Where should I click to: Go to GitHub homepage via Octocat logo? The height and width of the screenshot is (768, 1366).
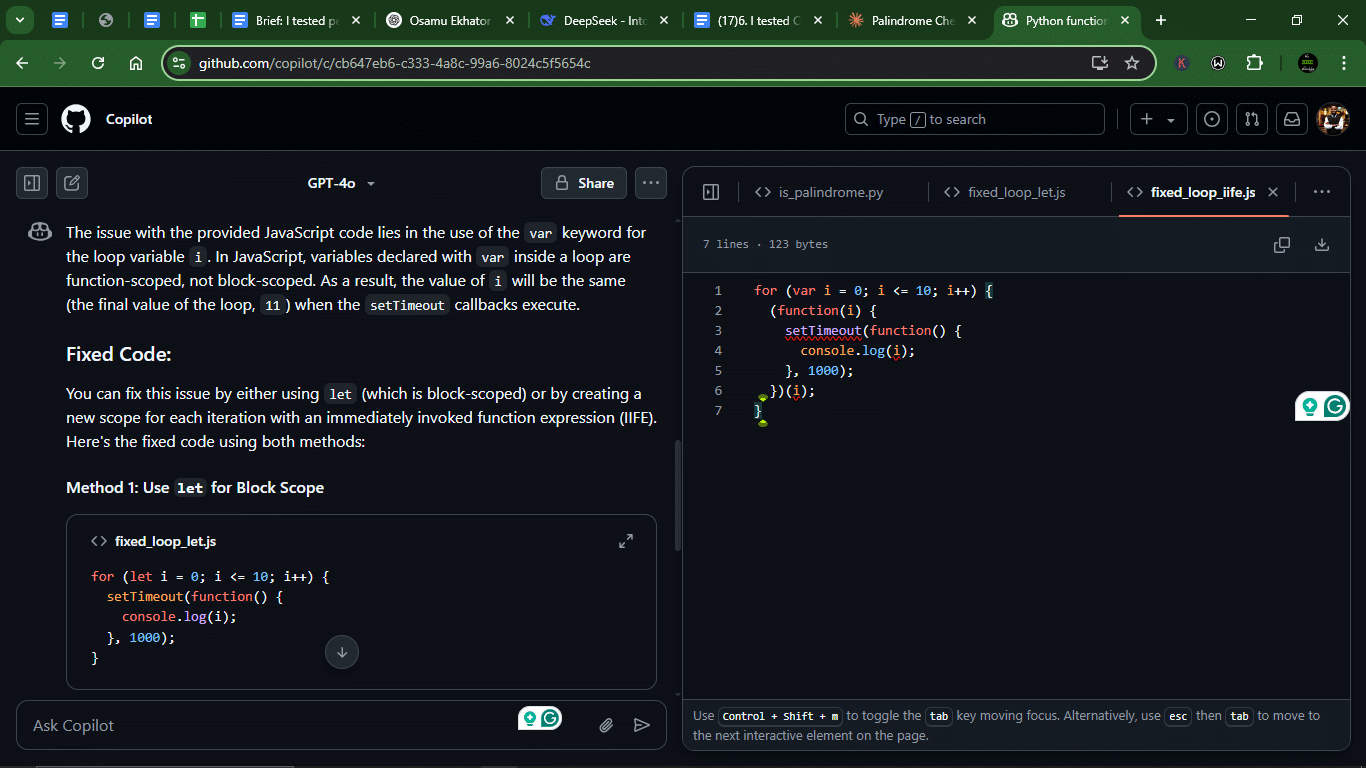pyautogui.click(x=76, y=119)
